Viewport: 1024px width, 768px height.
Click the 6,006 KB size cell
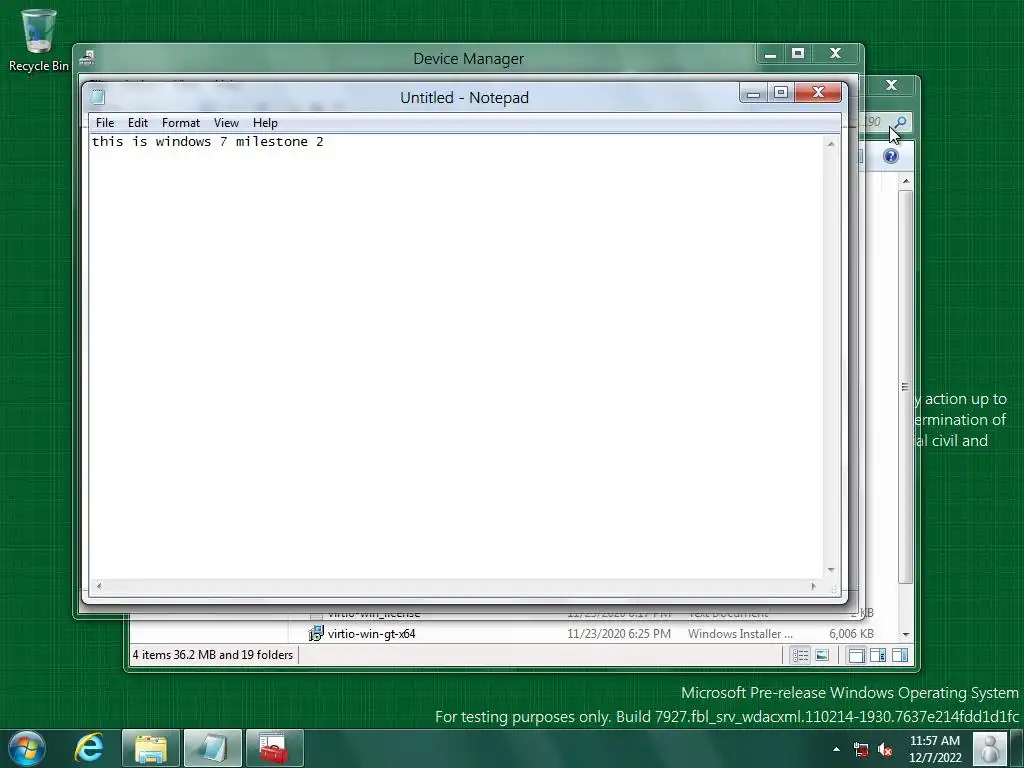pos(851,633)
